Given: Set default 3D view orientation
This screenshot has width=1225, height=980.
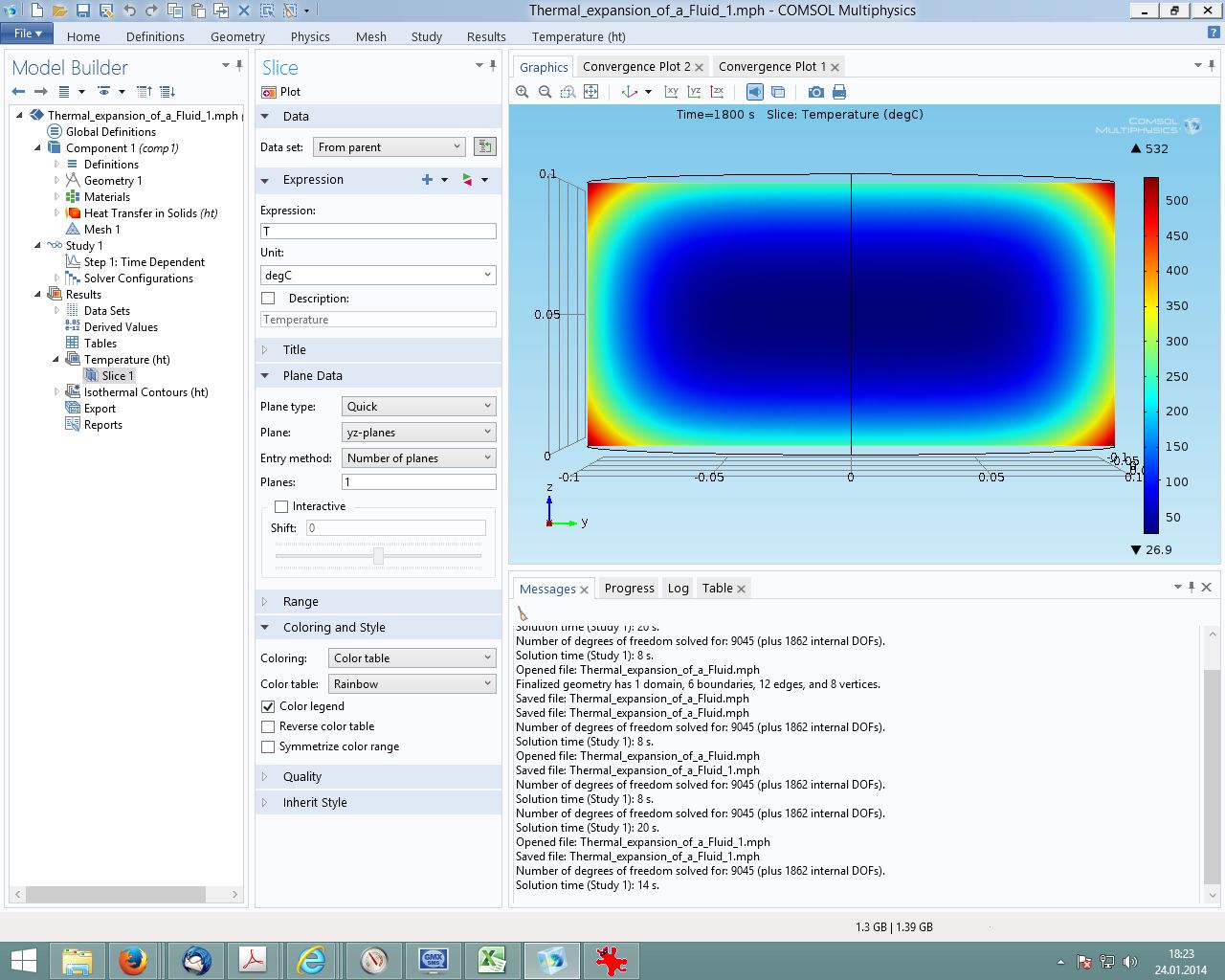Looking at the screenshot, I should pos(630,92).
